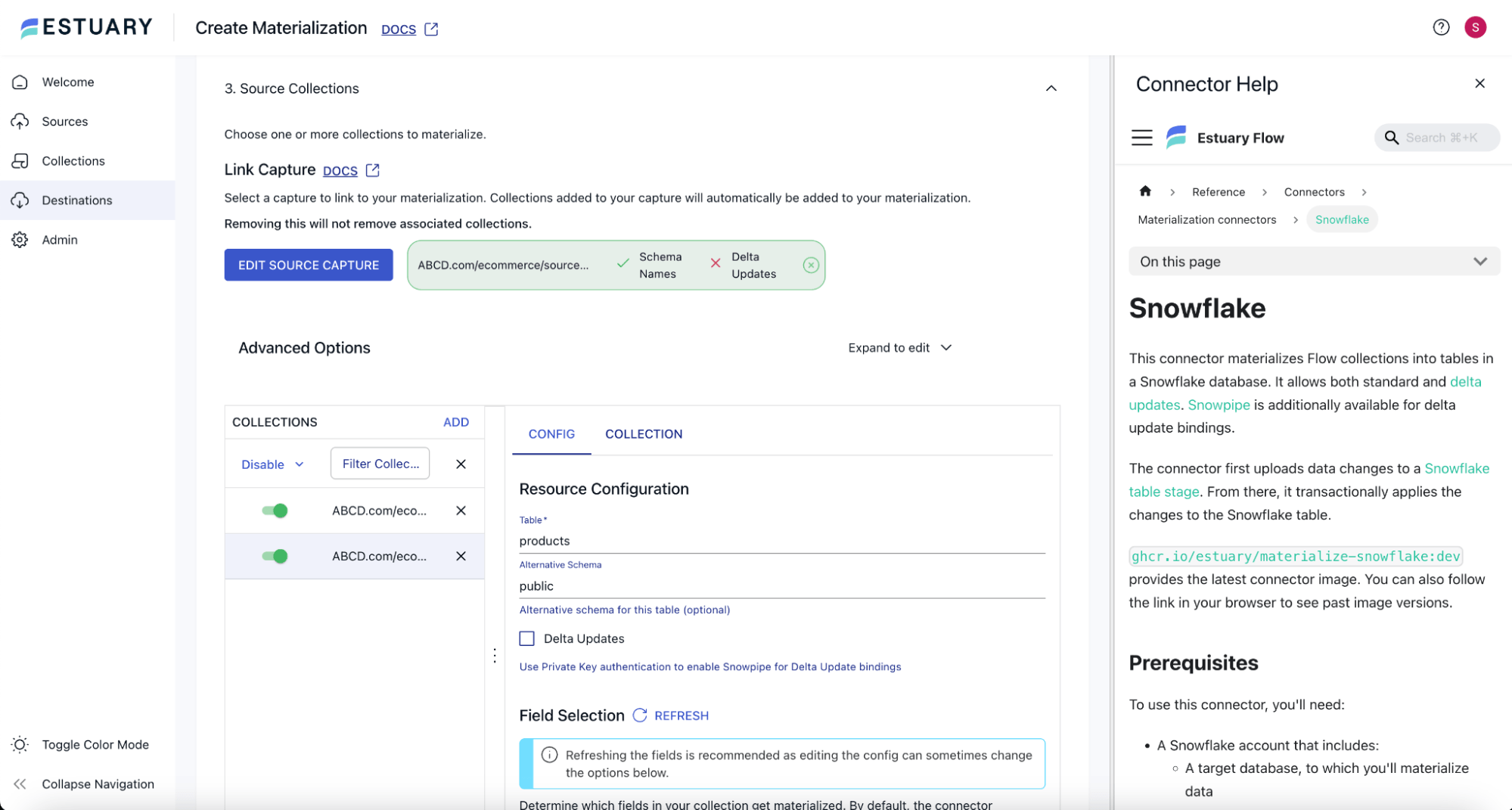The height and width of the screenshot is (810, 1512).
Task: Close the Connector Help panel
Action: tap(1479, 83)
